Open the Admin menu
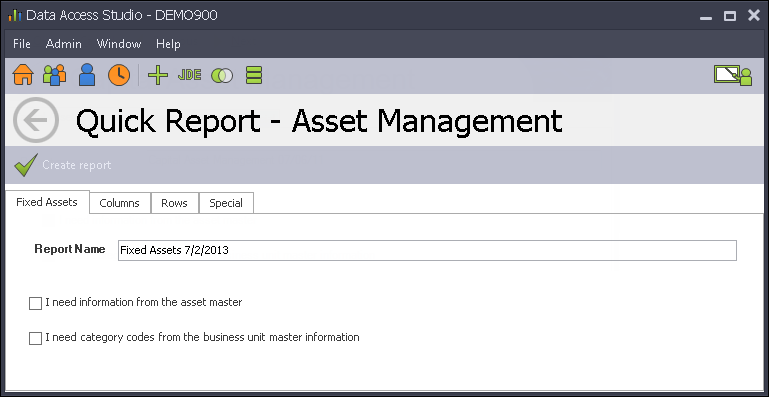This screenshot has width=769, height=397. 64,44
